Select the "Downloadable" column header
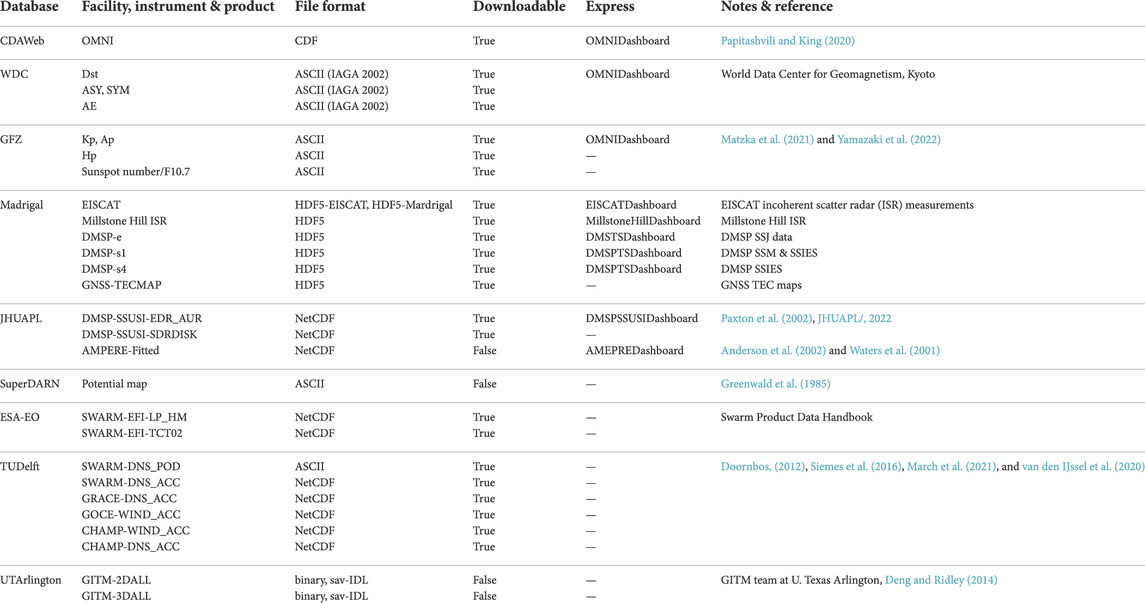This screenshot has height=603, width=1145. coord(519,7)
